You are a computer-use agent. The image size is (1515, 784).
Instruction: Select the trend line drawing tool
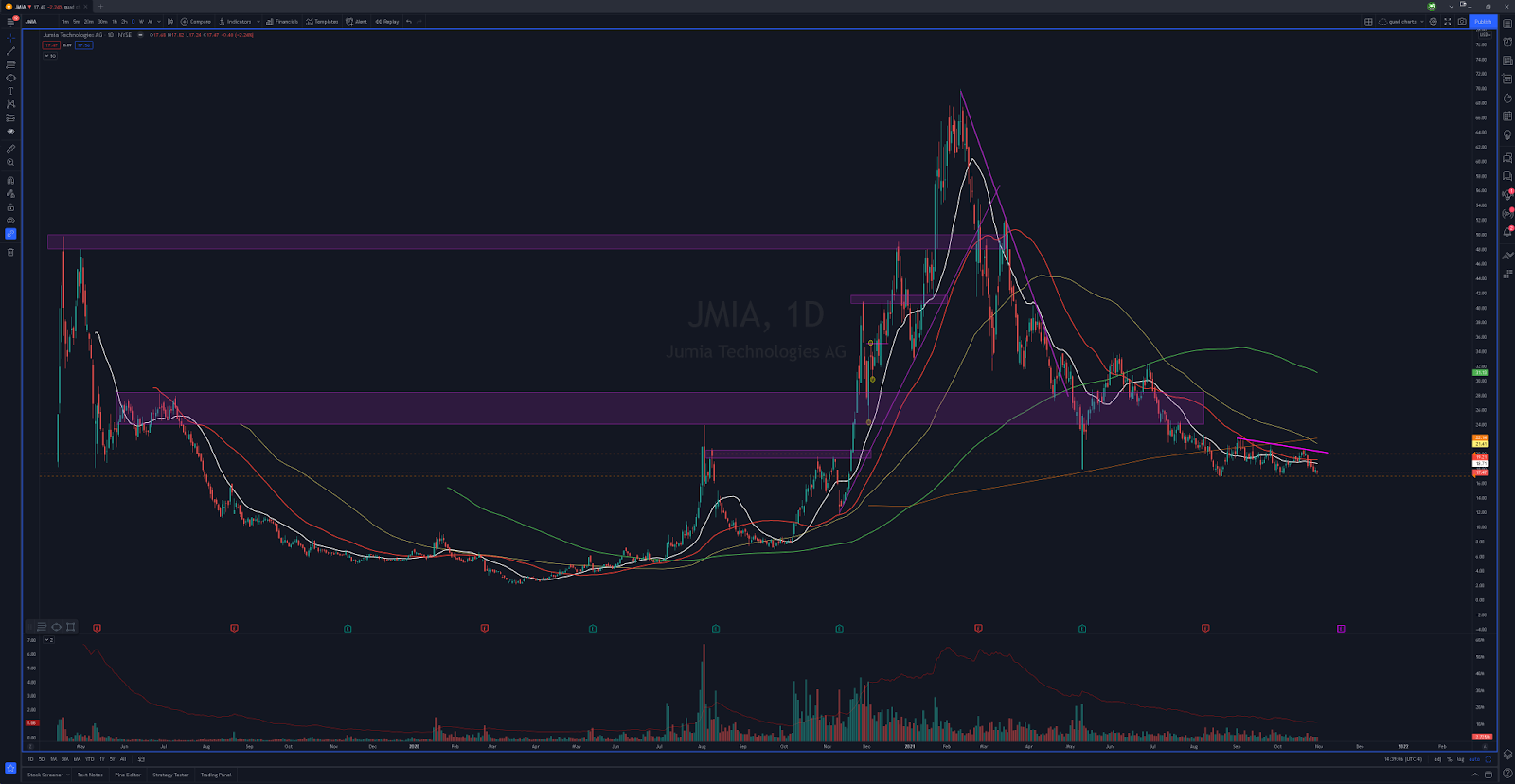click(x=10, y=51)
